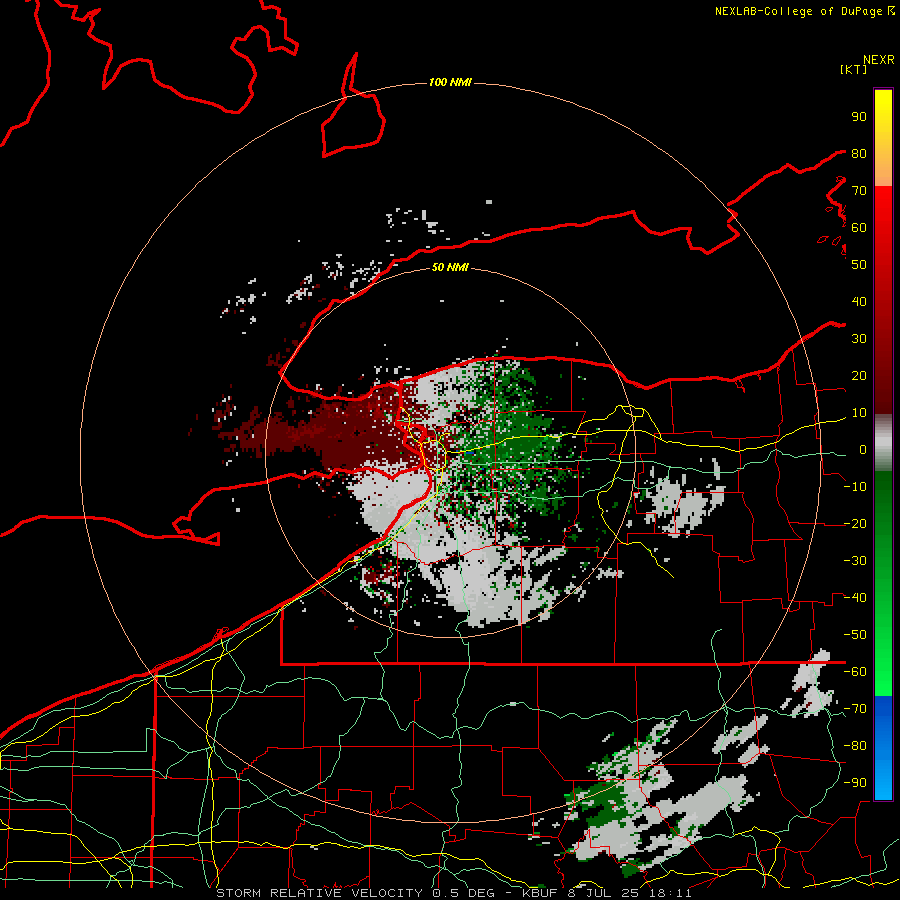
Task: Click the 30 value on the velocity legend
Action: 859,339
